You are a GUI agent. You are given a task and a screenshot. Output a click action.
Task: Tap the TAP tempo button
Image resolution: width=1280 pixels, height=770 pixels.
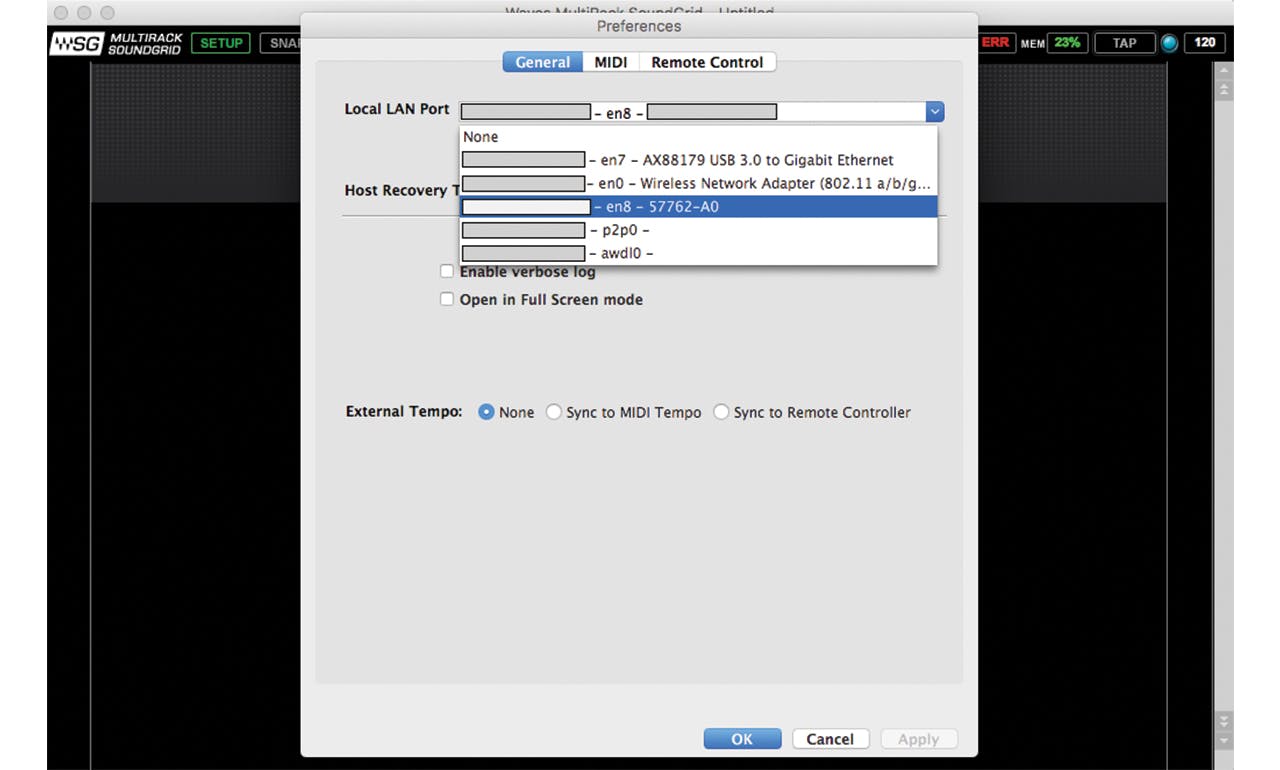pos(1124,42)
